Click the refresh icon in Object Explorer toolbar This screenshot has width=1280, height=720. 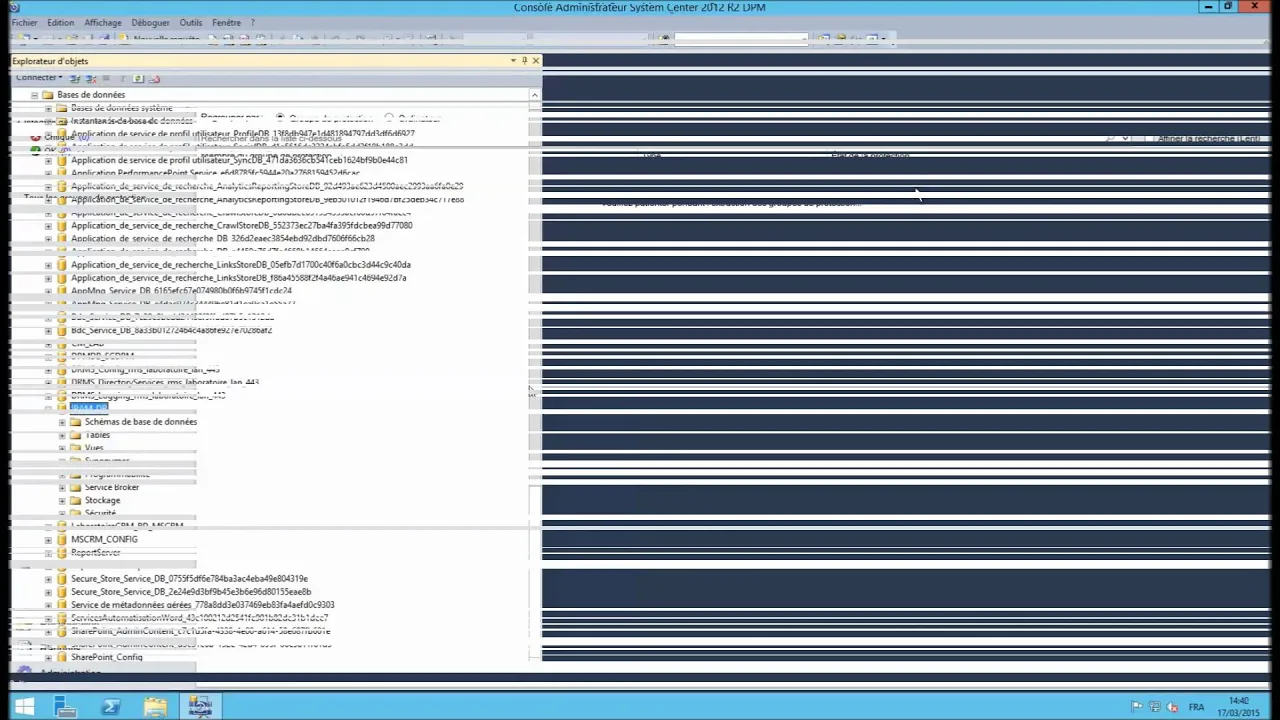tap(138, 78)
